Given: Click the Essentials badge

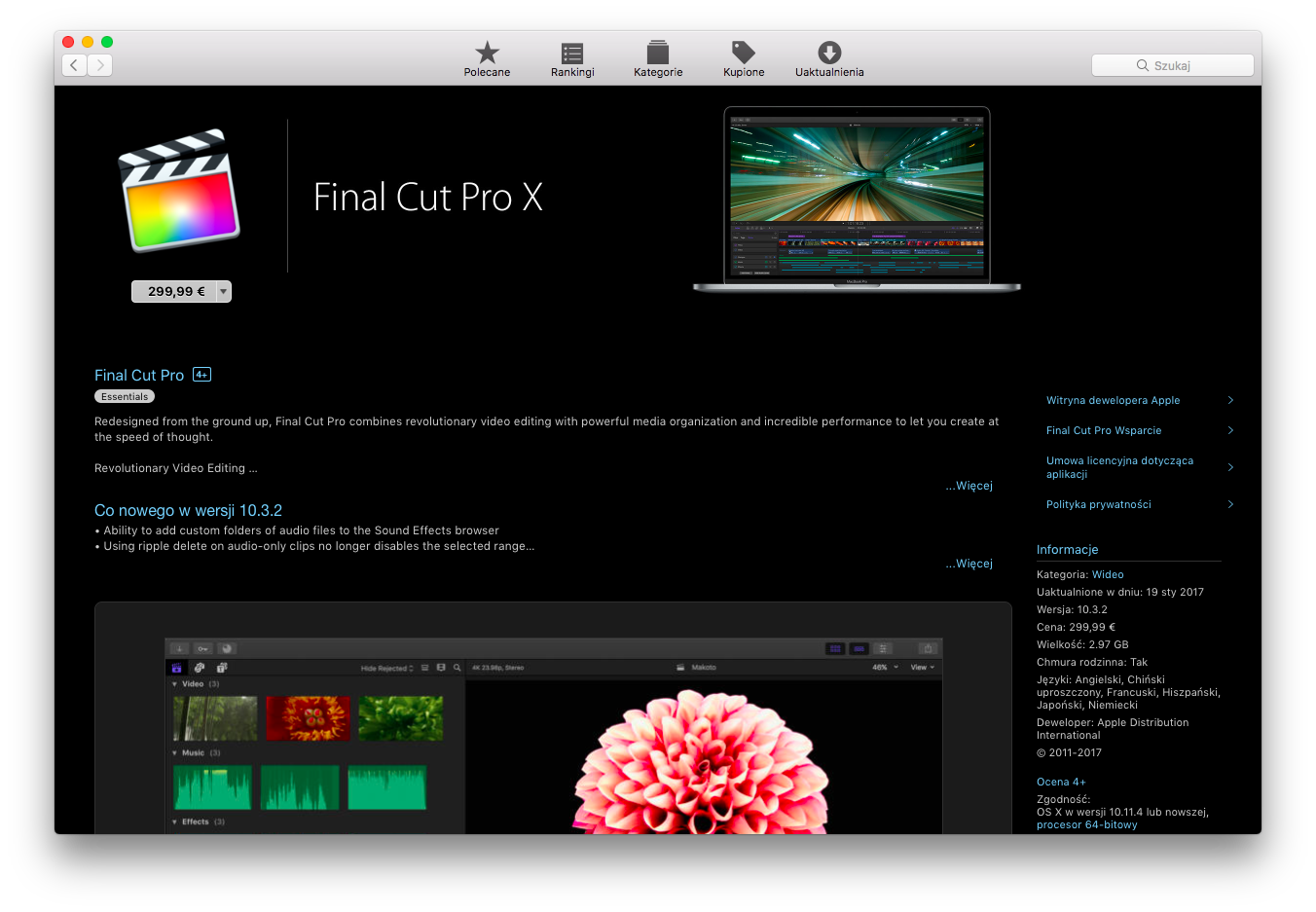Looking at the screenshot, I should pos(125,396).
